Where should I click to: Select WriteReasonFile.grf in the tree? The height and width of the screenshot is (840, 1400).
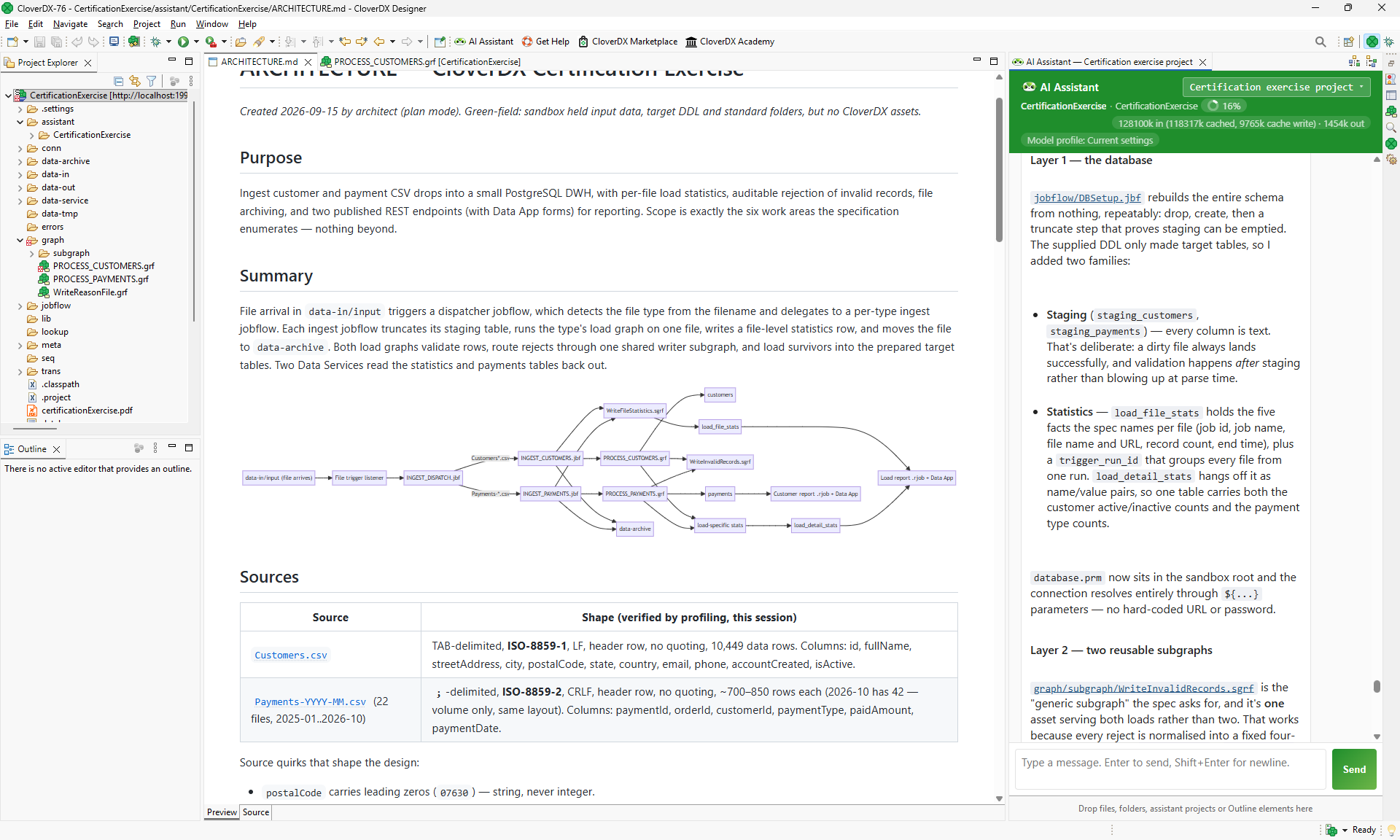click(x=90, y=292)
